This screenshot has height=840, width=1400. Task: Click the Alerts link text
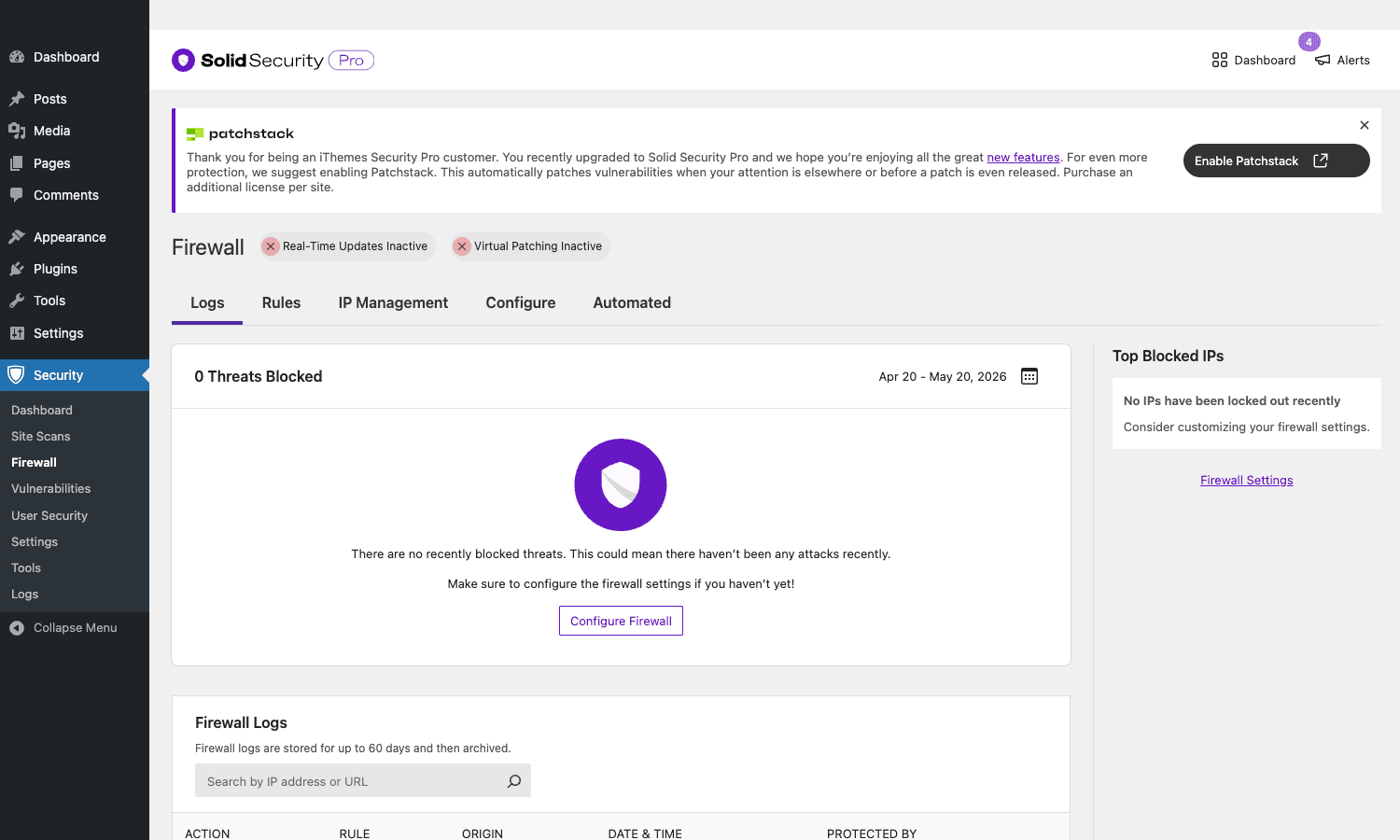[1353, 61]
